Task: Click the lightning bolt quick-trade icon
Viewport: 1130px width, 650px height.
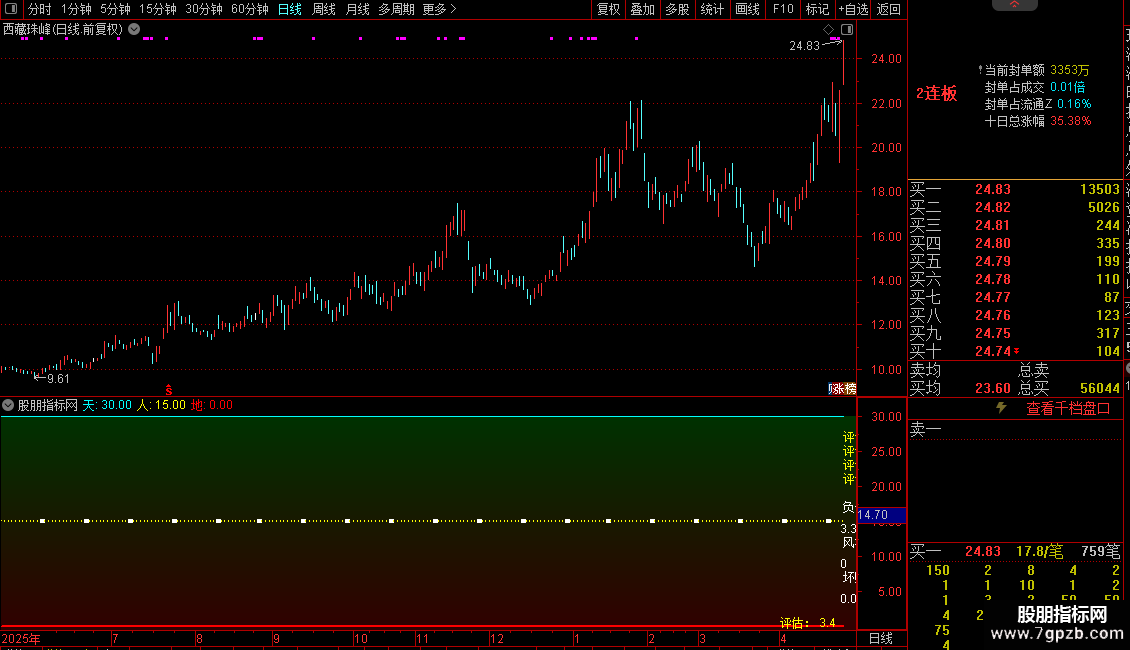Action: click(1002, 408)
